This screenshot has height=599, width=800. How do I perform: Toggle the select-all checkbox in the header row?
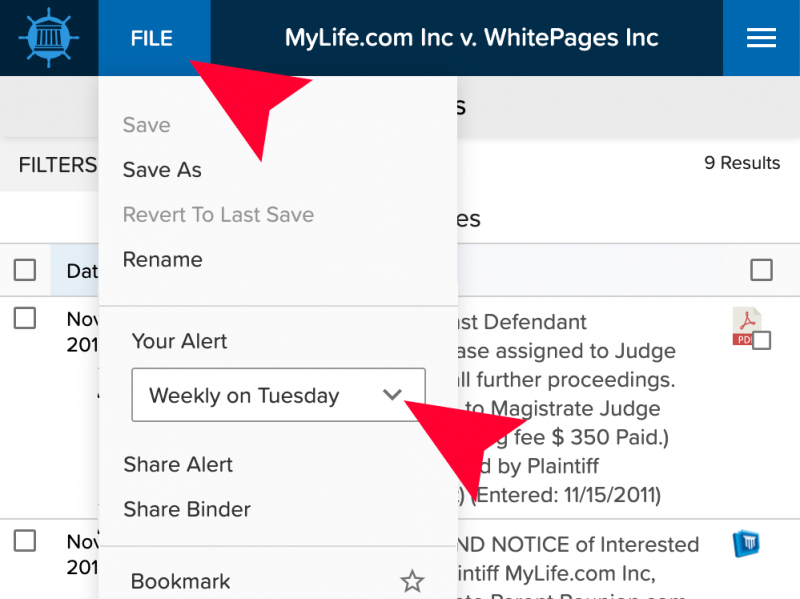tap(25, 270)
